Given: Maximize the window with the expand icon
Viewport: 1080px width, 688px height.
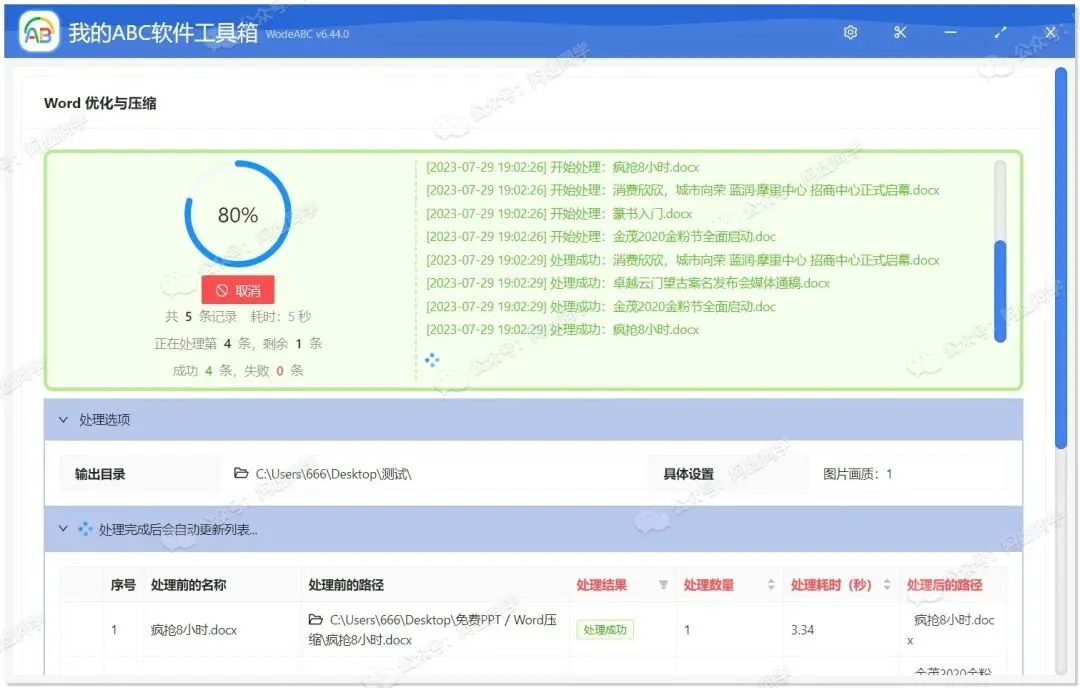Looking at the screenshot, I should (x=1000, y=32).
